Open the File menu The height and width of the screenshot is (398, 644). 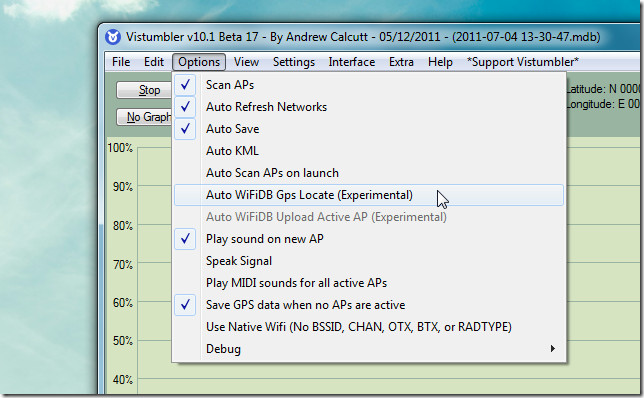pos(121,62)
